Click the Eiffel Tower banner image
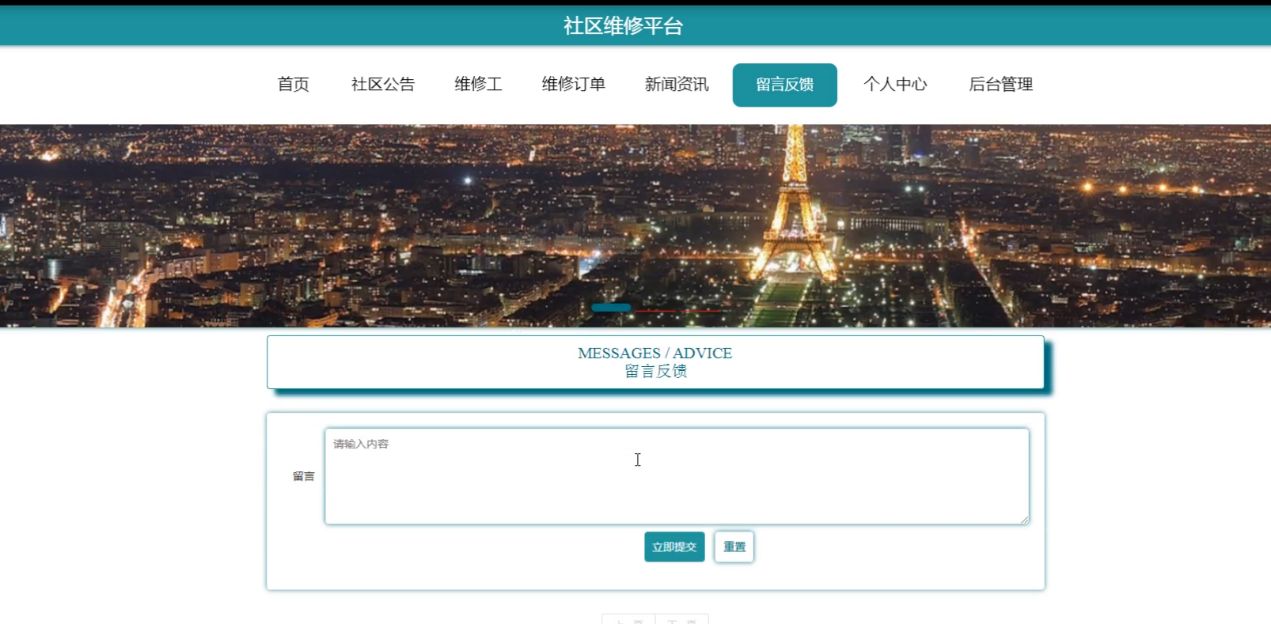Screen dimensions: 1271x624 (x=635, y=226)
